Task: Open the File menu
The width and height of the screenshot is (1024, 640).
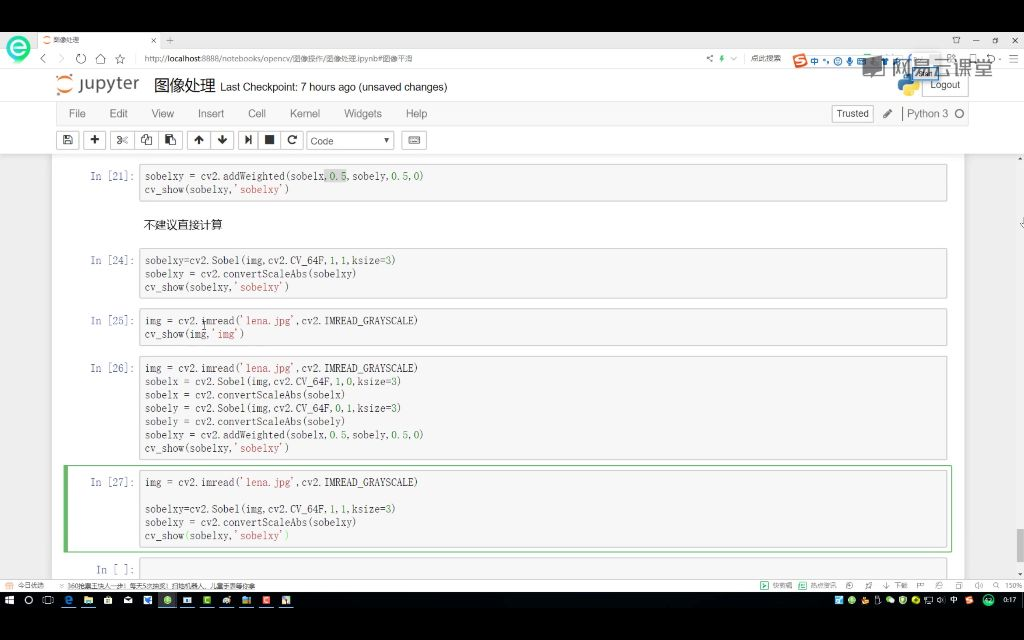Action: (x=77, y=114)
